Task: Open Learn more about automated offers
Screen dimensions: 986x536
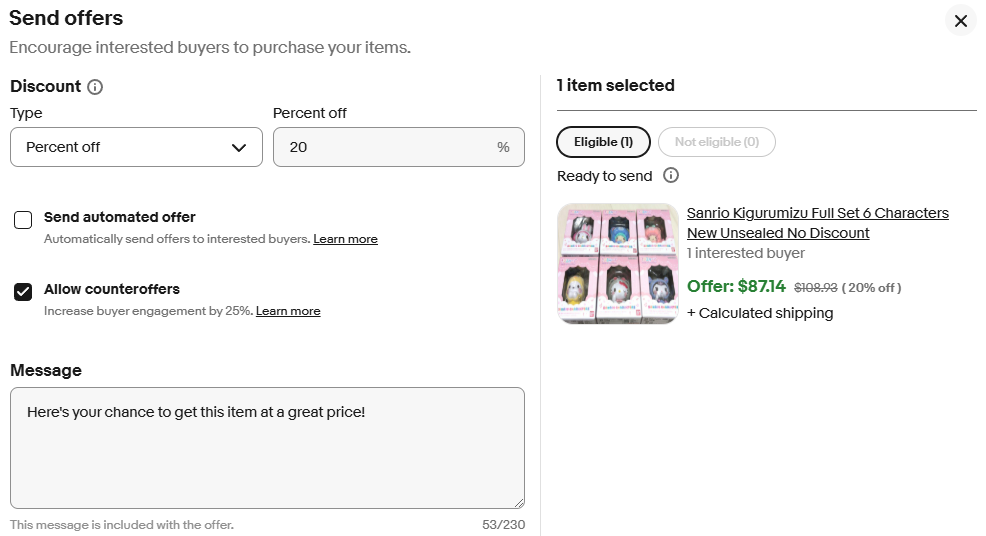Action: [x=345, y=239]
